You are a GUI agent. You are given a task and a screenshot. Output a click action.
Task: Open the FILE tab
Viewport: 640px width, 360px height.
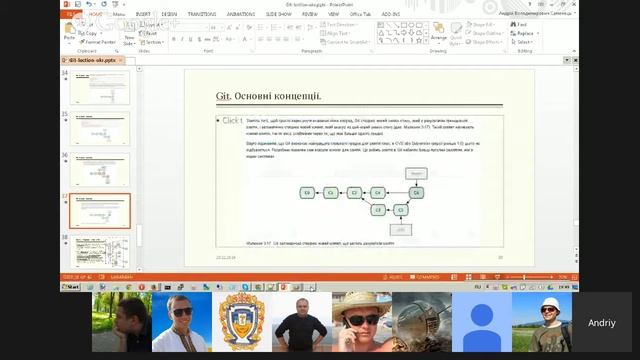pyautogui.click(x=71, y=14)
